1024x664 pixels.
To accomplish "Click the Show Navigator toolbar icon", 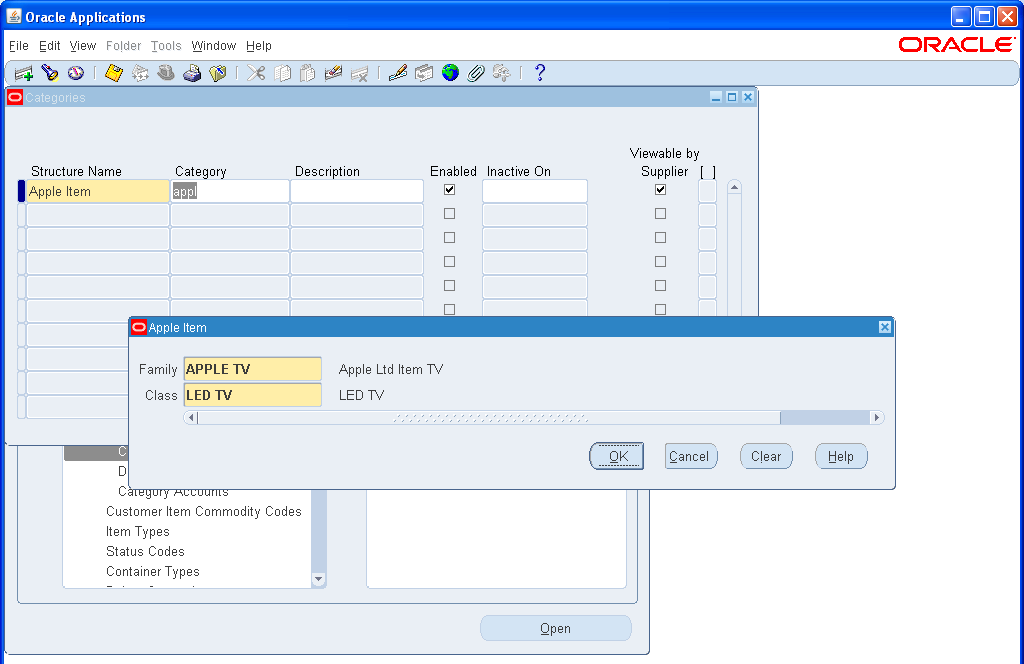I will click(76, 73).
